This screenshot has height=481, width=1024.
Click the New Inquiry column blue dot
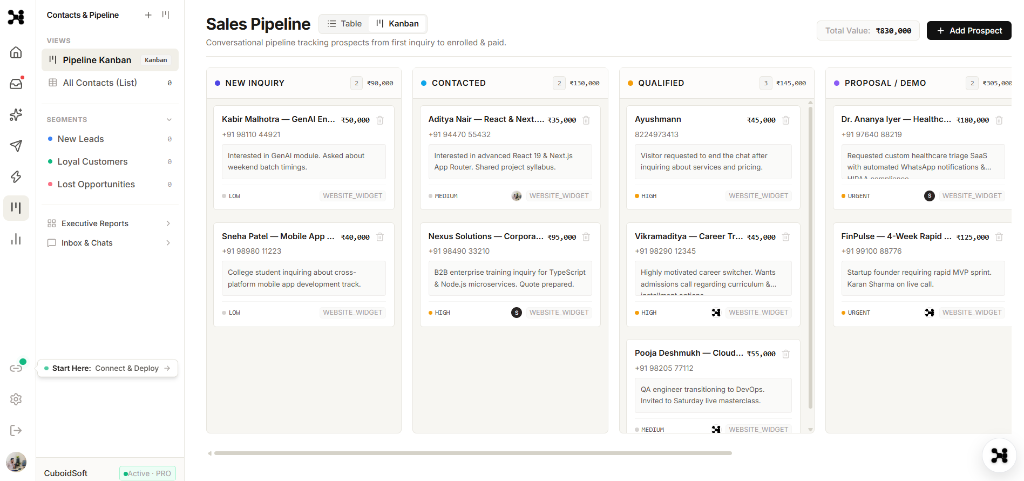click(217, 84)
